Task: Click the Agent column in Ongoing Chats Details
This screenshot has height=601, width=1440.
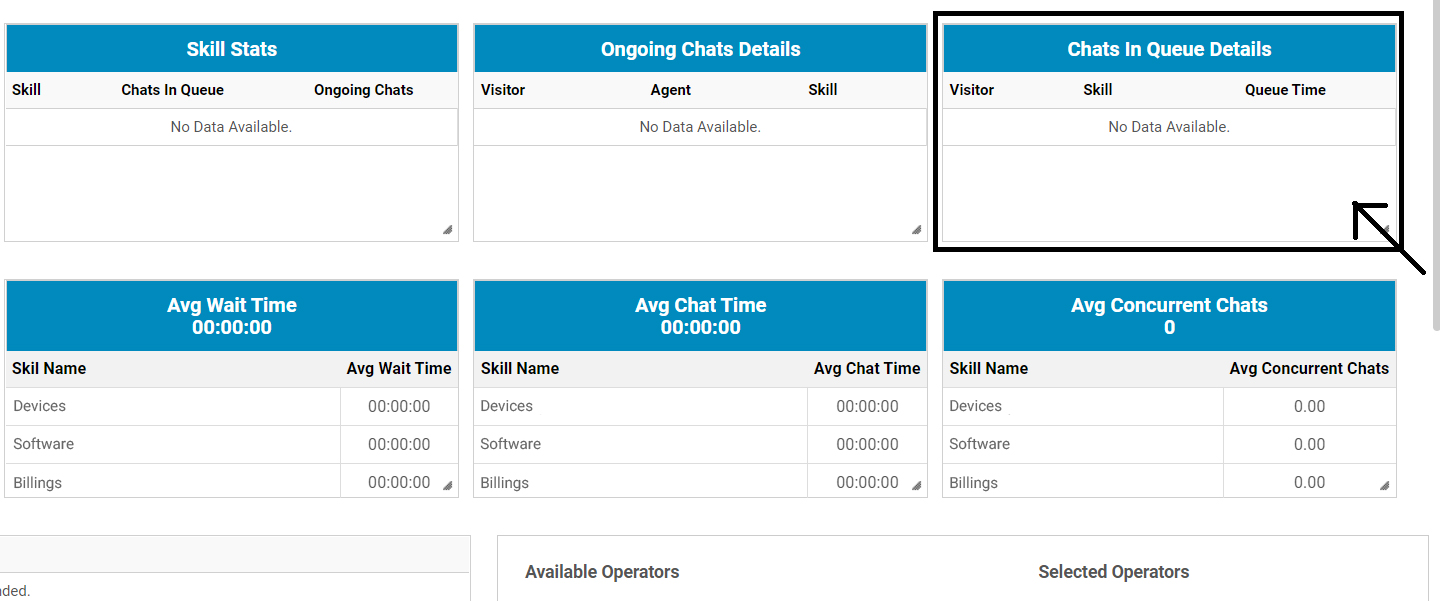Action: point(670,90)
